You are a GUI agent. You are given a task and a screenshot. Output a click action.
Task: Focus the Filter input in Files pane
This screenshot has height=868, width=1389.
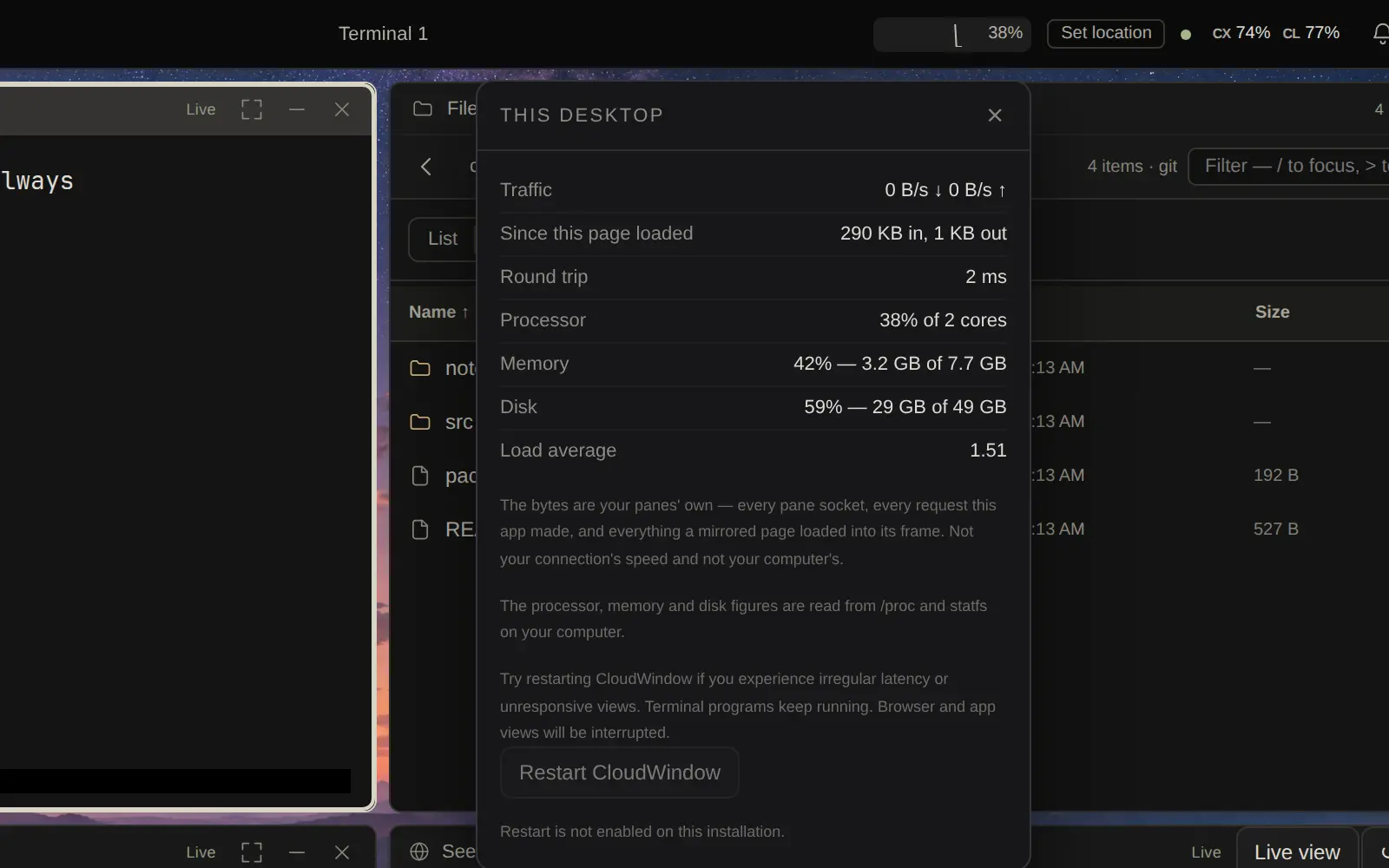(1288, 166)
